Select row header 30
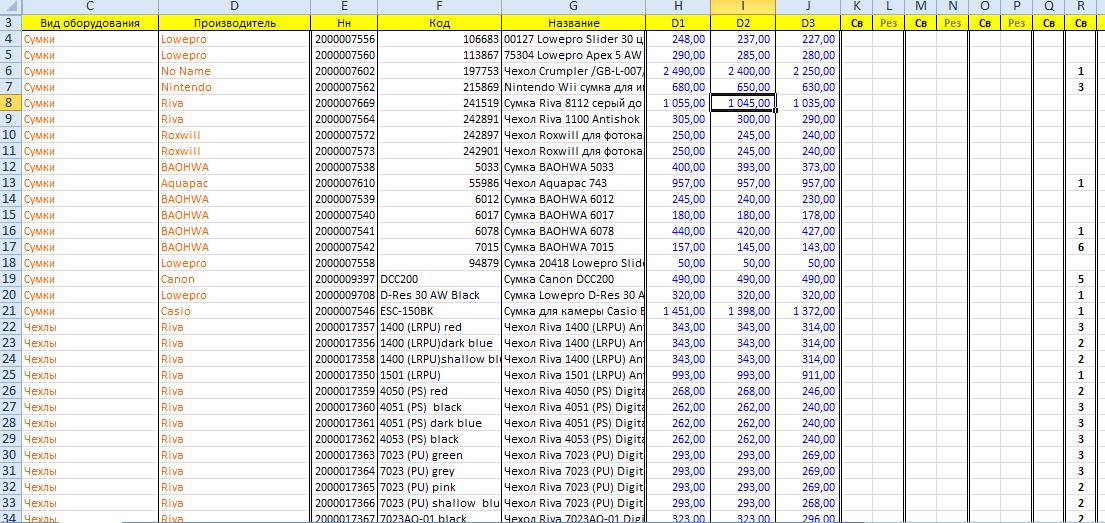This screenshot has height=523, width=1105. [x=11, y=455]
